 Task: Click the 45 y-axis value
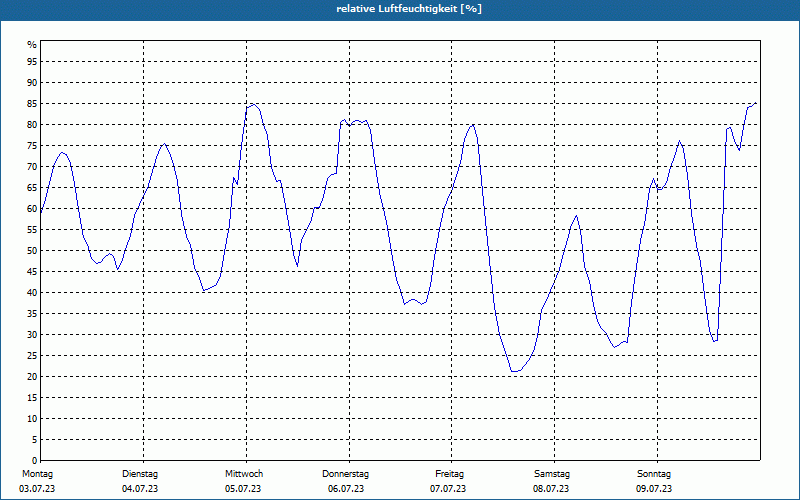[32, 271]
